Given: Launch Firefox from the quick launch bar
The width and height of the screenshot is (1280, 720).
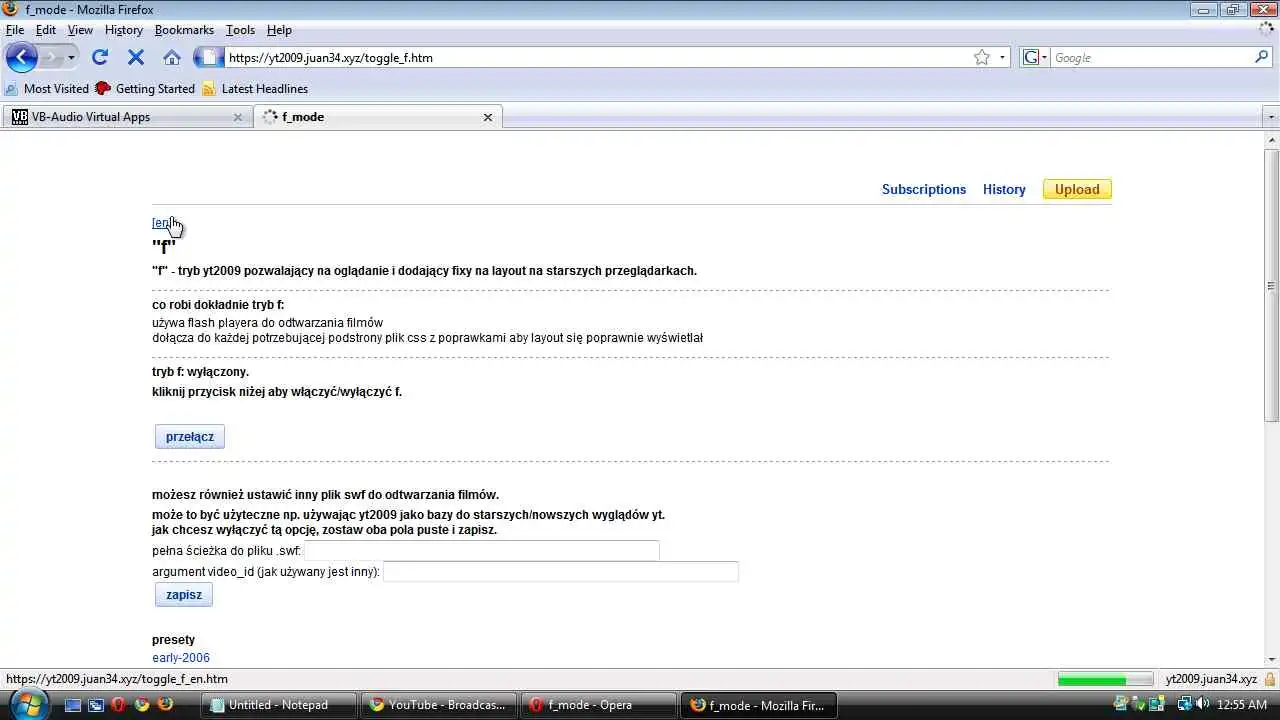Looking at the screenshot, I should coord(165,705).
